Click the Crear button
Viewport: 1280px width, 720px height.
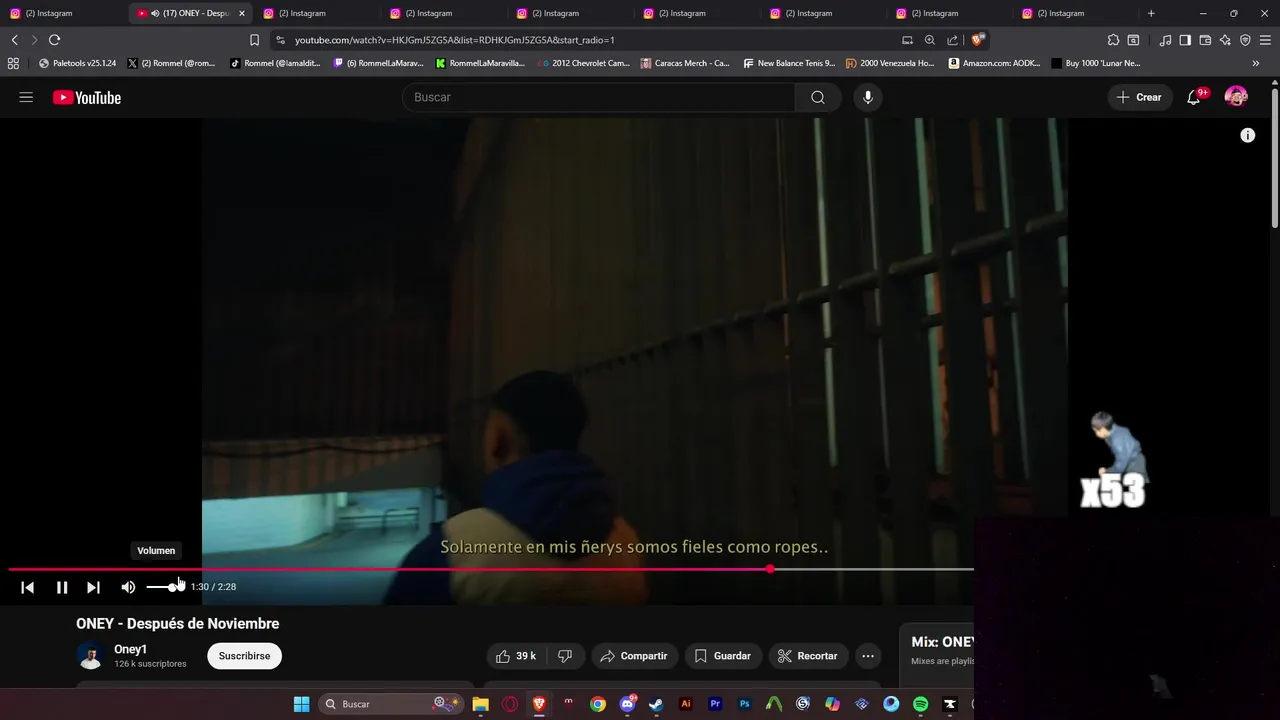tap(1140, 97)
